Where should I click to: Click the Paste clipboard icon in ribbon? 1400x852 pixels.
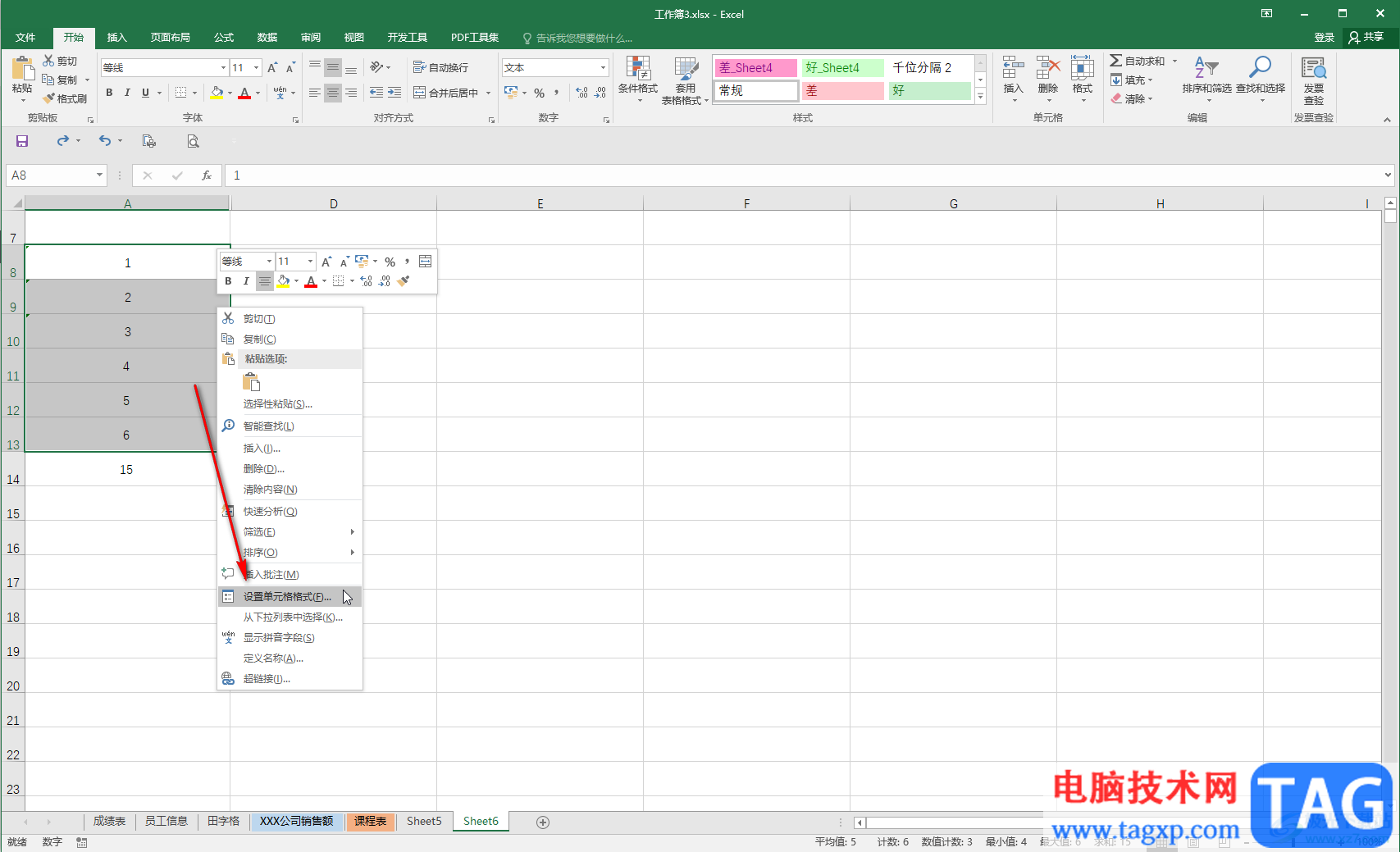[22, 69]
